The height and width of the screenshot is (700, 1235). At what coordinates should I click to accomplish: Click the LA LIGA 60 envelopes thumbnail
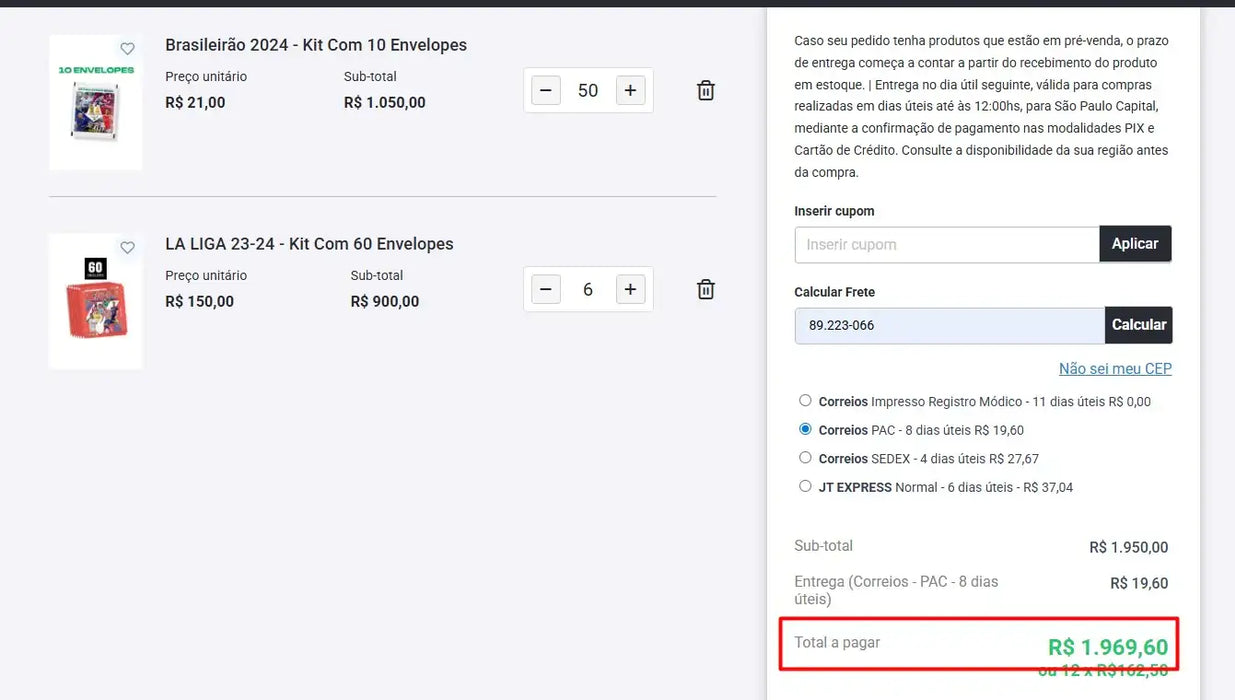click(x=95, y=300)
